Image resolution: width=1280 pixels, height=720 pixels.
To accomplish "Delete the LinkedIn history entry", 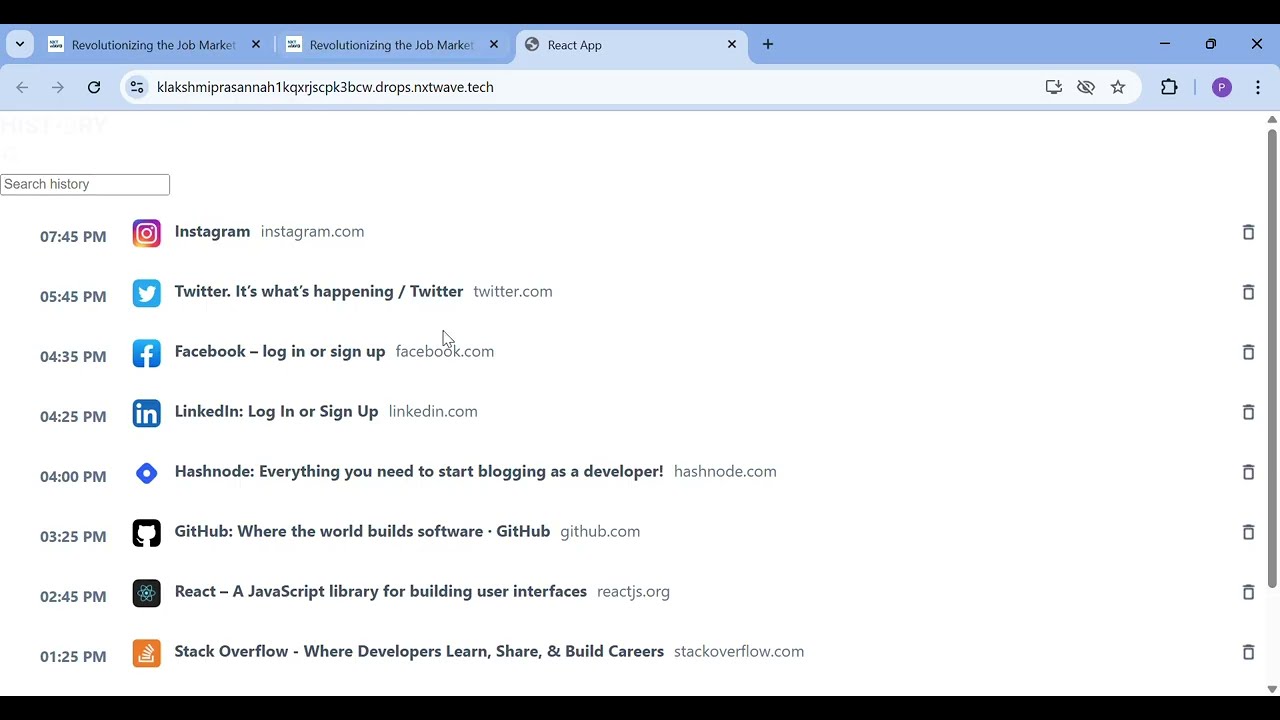I will 1248,412.
